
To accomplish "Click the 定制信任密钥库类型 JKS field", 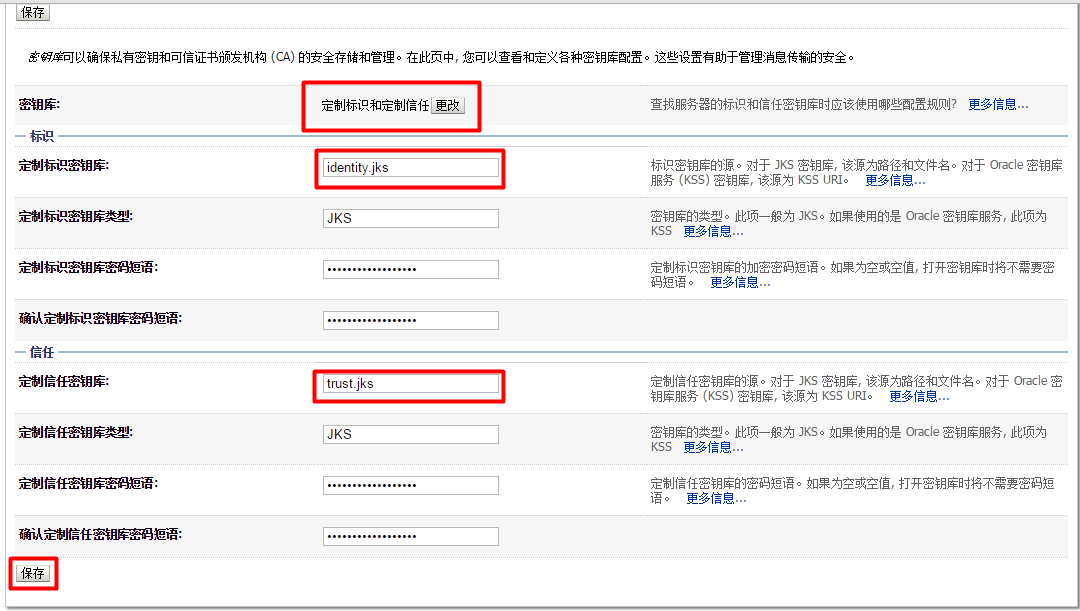I will click(x=411, y=435).
